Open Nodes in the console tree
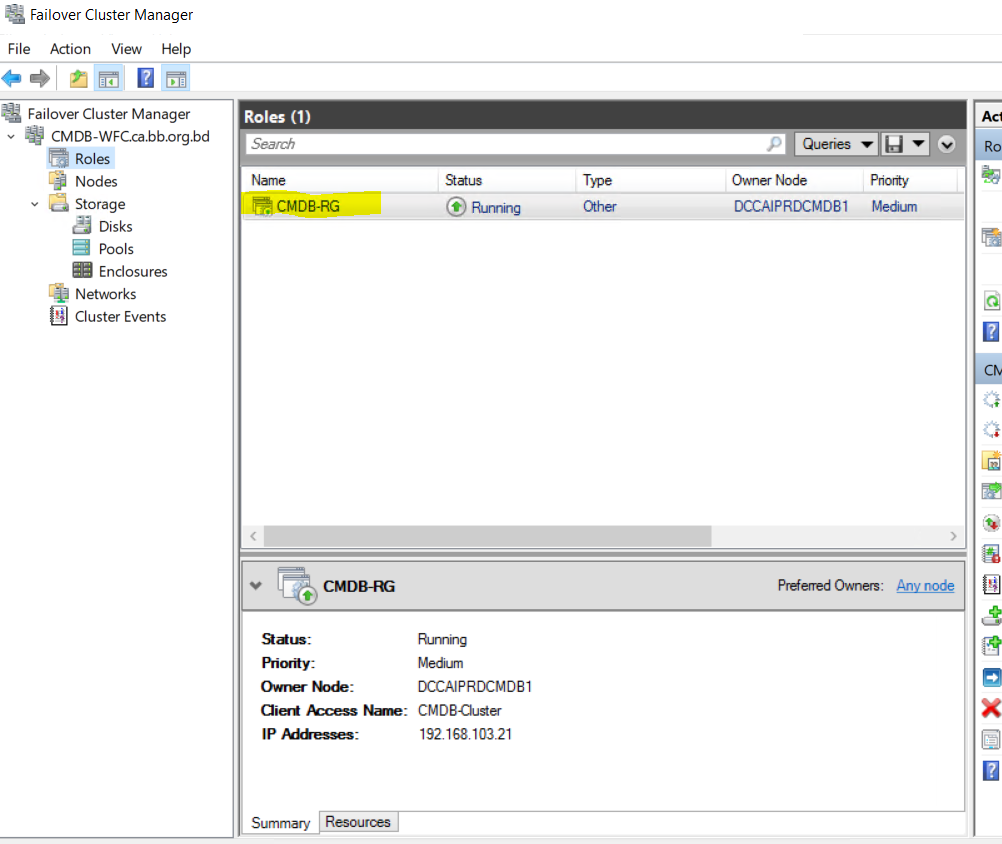This screenshot has height=844, width=1002. 96,181
